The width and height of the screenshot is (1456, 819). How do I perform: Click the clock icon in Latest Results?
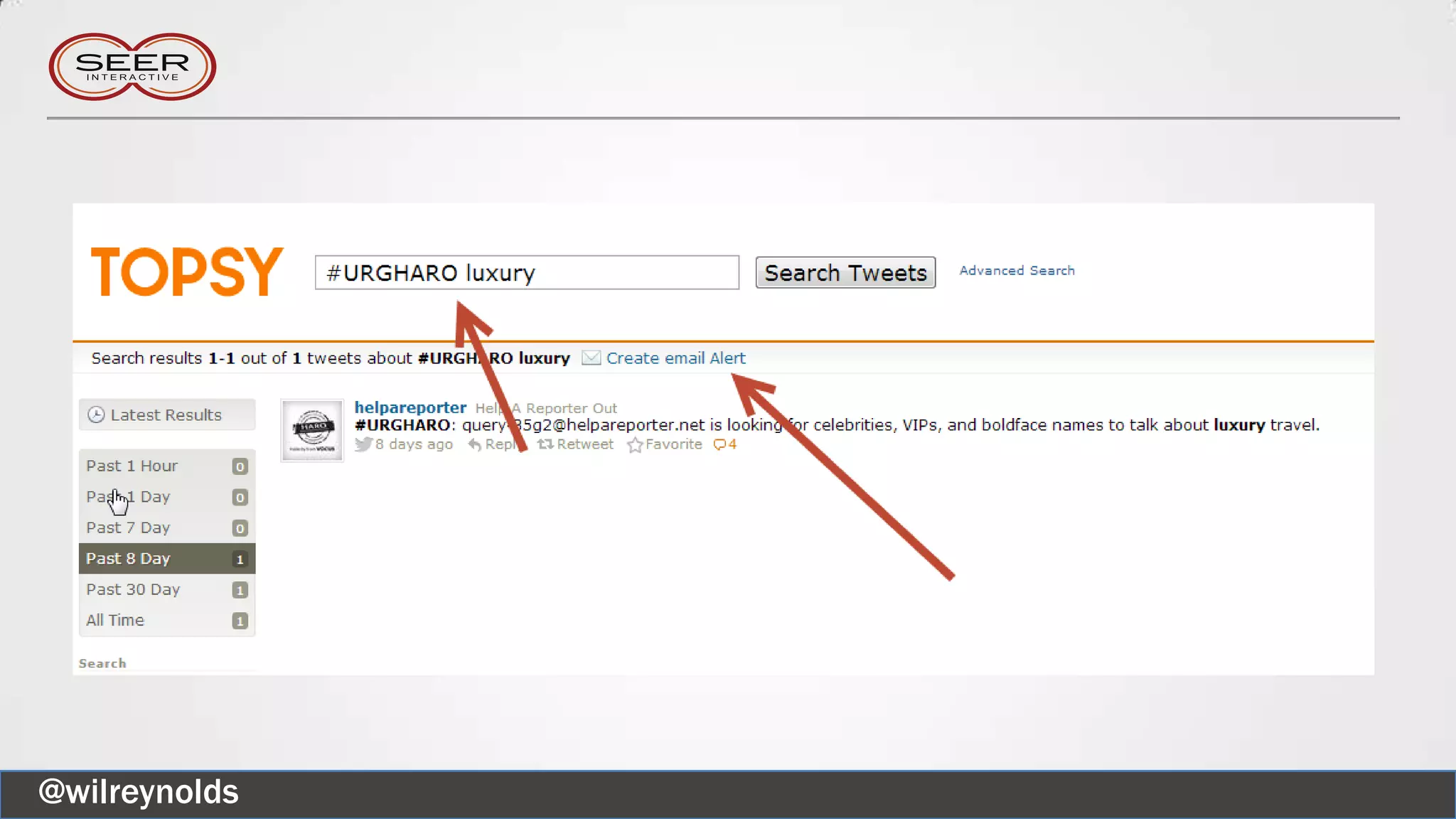pyautogui.click(x=96, y=414)
